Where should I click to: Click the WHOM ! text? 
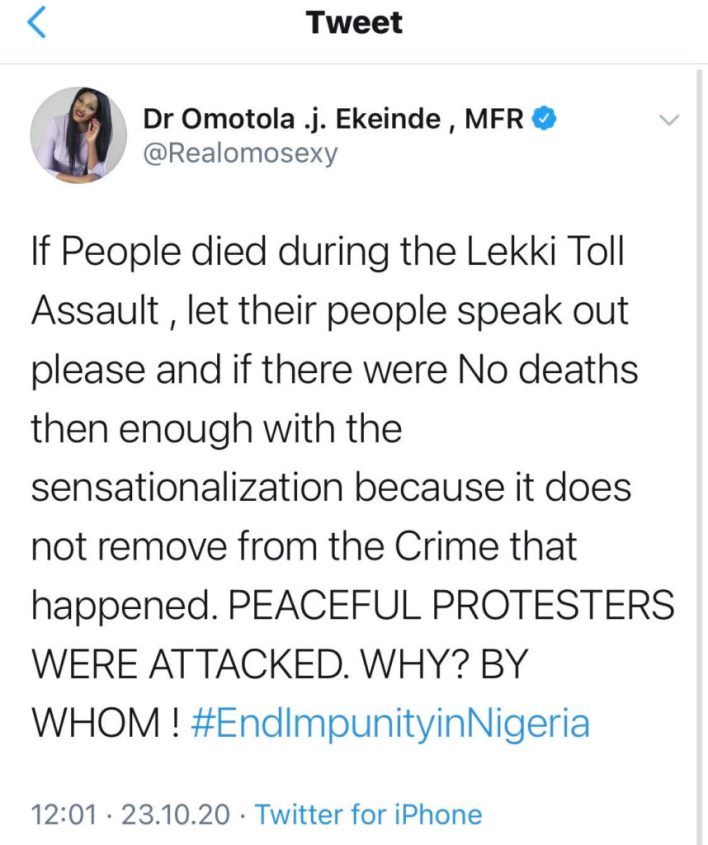click(x=105, y=722)
